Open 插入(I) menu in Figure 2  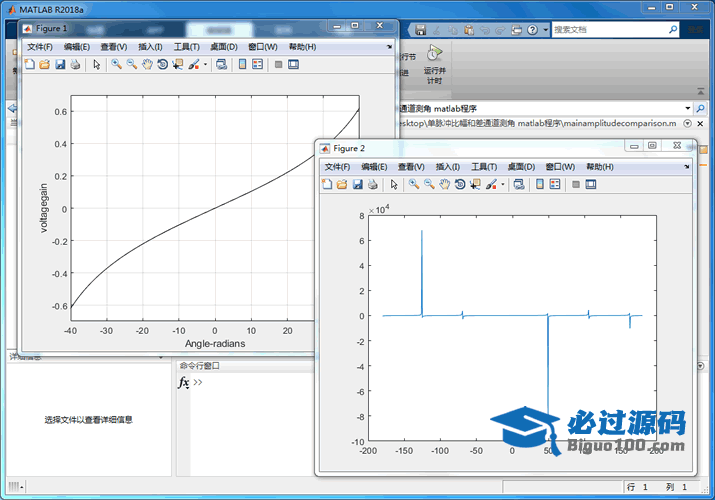click(447, 167)
